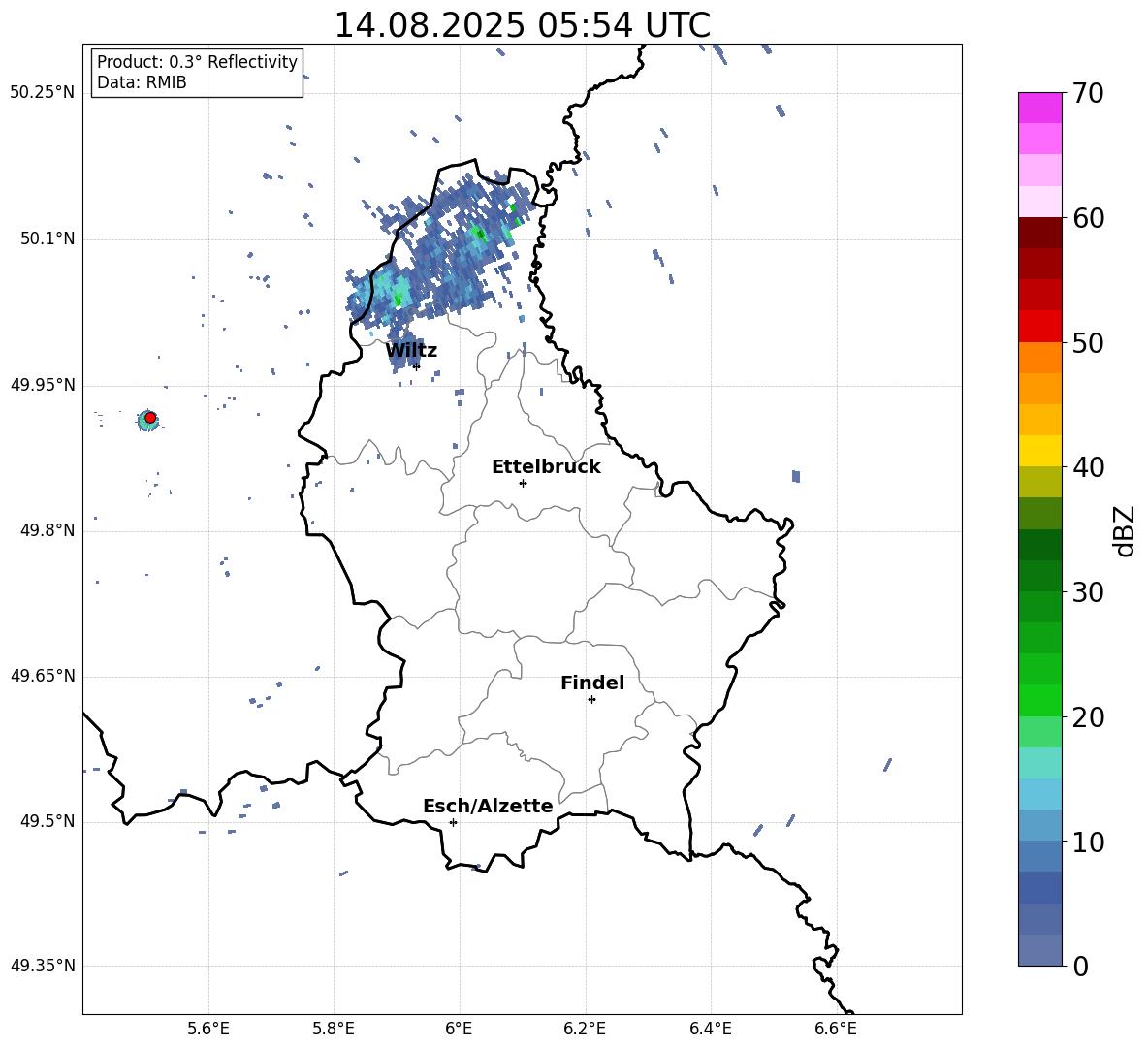The height and width of the screenshot is (1048, 1148).
Task: Click the light cyan colorbar segment below 20
Action: coord(1039,763)
